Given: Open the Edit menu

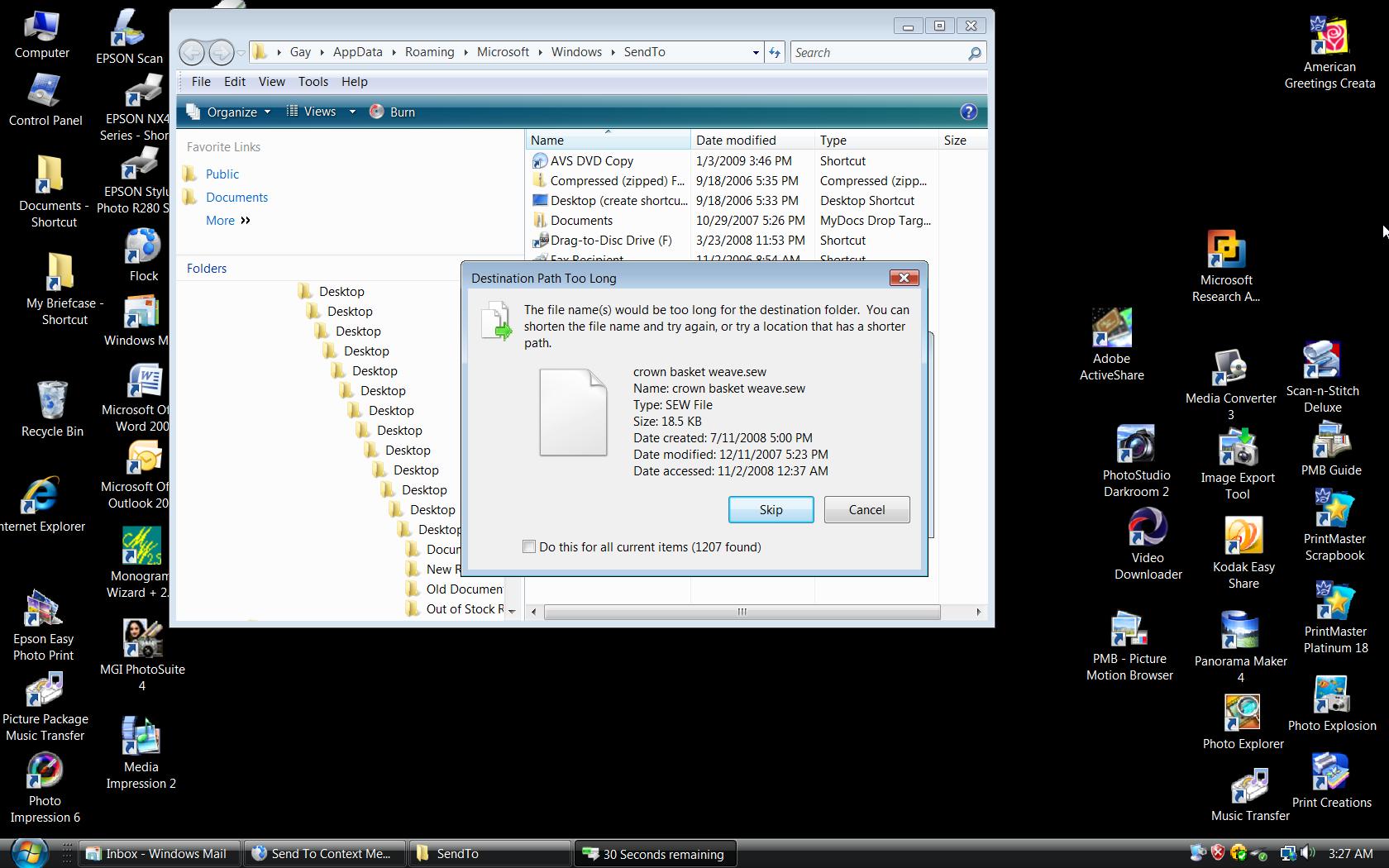Looking at the screenshot, I should 235,81.
